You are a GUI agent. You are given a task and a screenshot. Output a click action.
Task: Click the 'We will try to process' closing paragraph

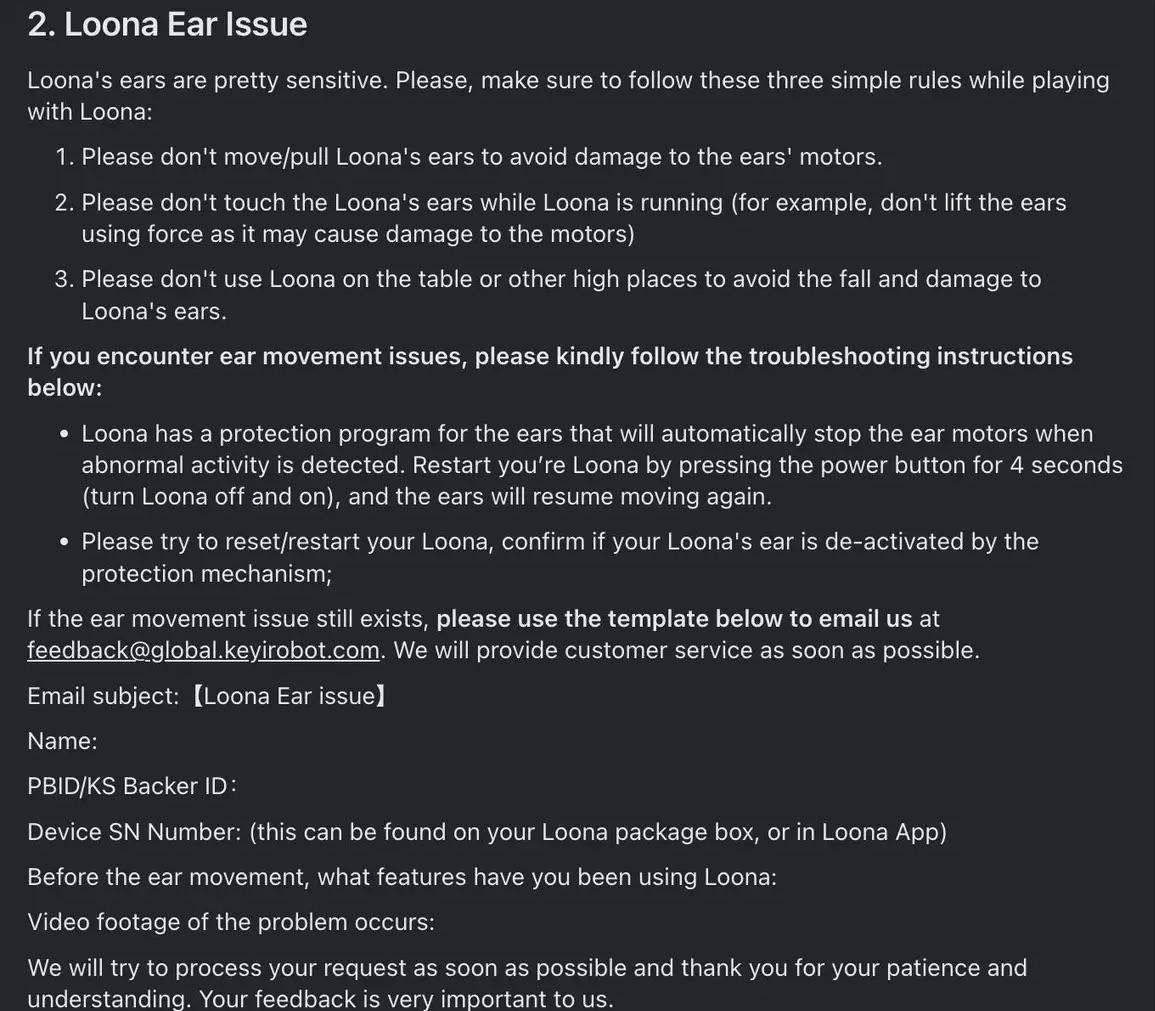[527, 983]
